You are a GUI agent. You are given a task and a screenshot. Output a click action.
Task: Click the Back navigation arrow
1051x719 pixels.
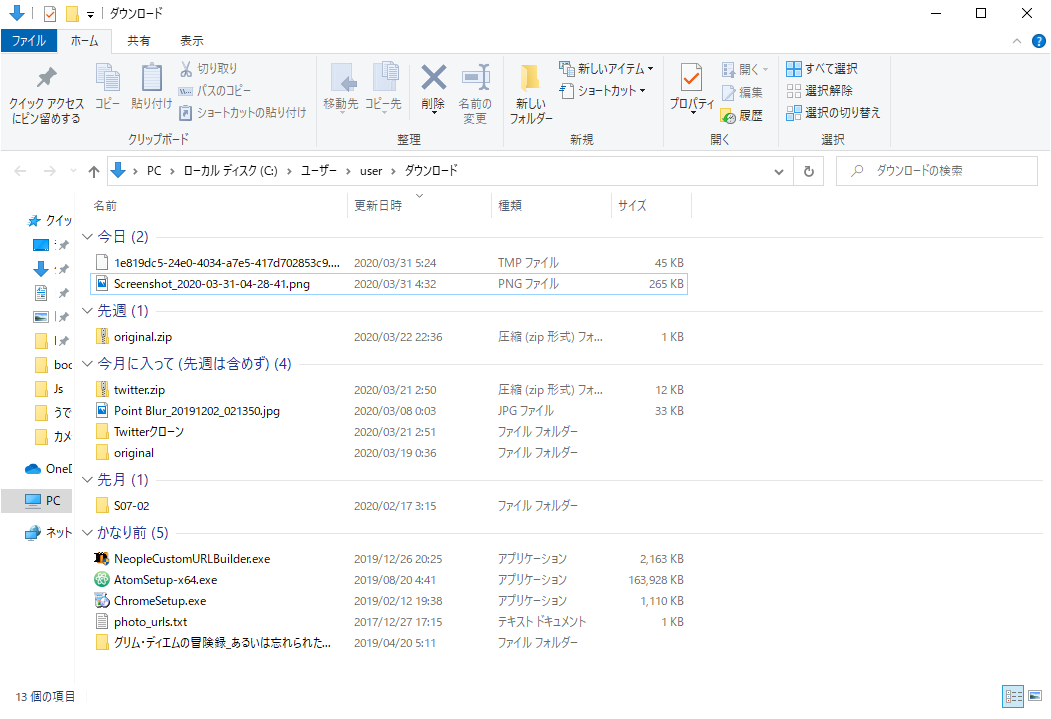click(x=21, y=172)
